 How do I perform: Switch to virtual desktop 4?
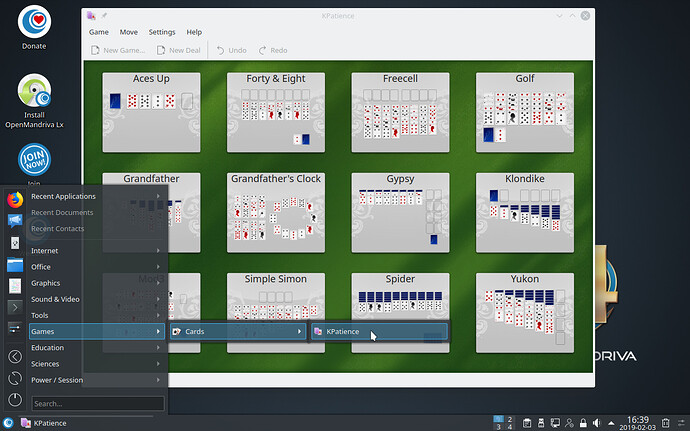[510, 427]
